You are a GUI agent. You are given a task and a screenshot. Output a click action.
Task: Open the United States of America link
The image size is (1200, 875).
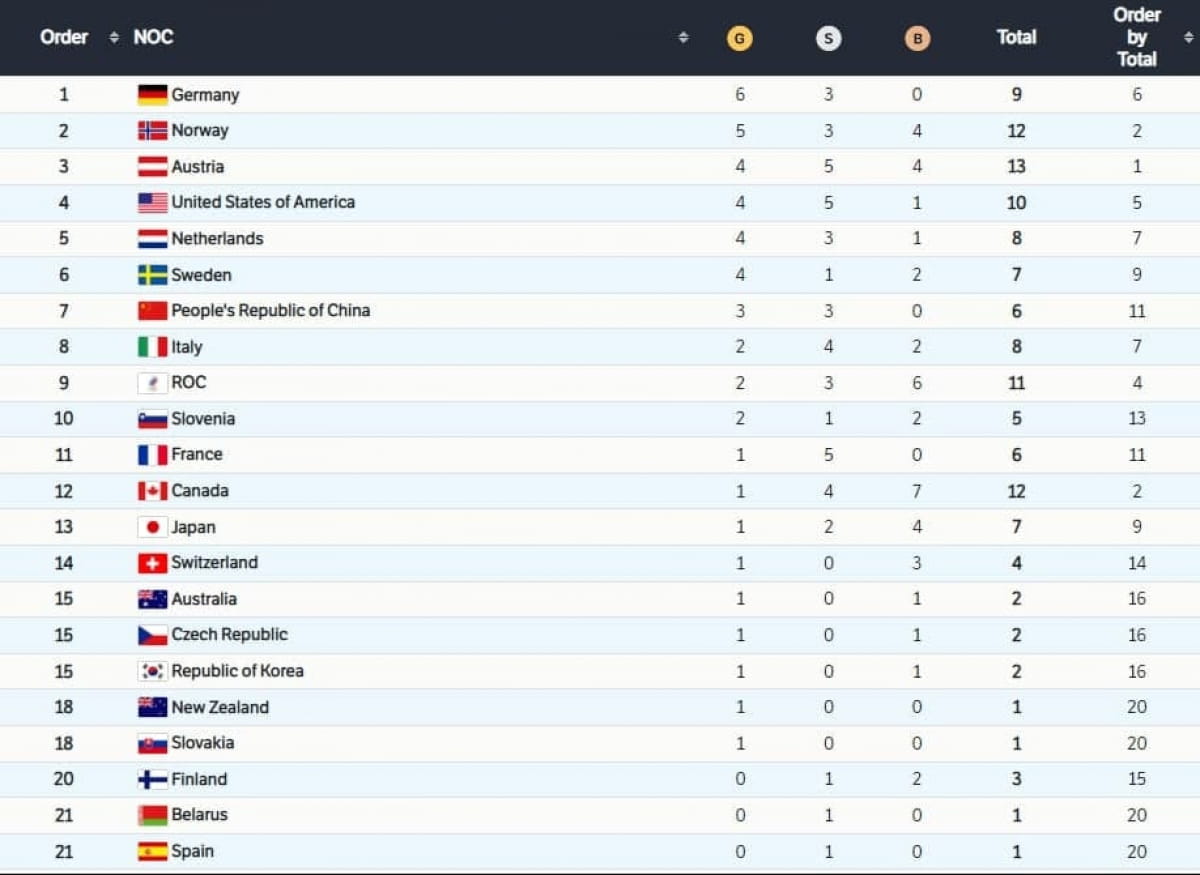click(x=263, y=202)
